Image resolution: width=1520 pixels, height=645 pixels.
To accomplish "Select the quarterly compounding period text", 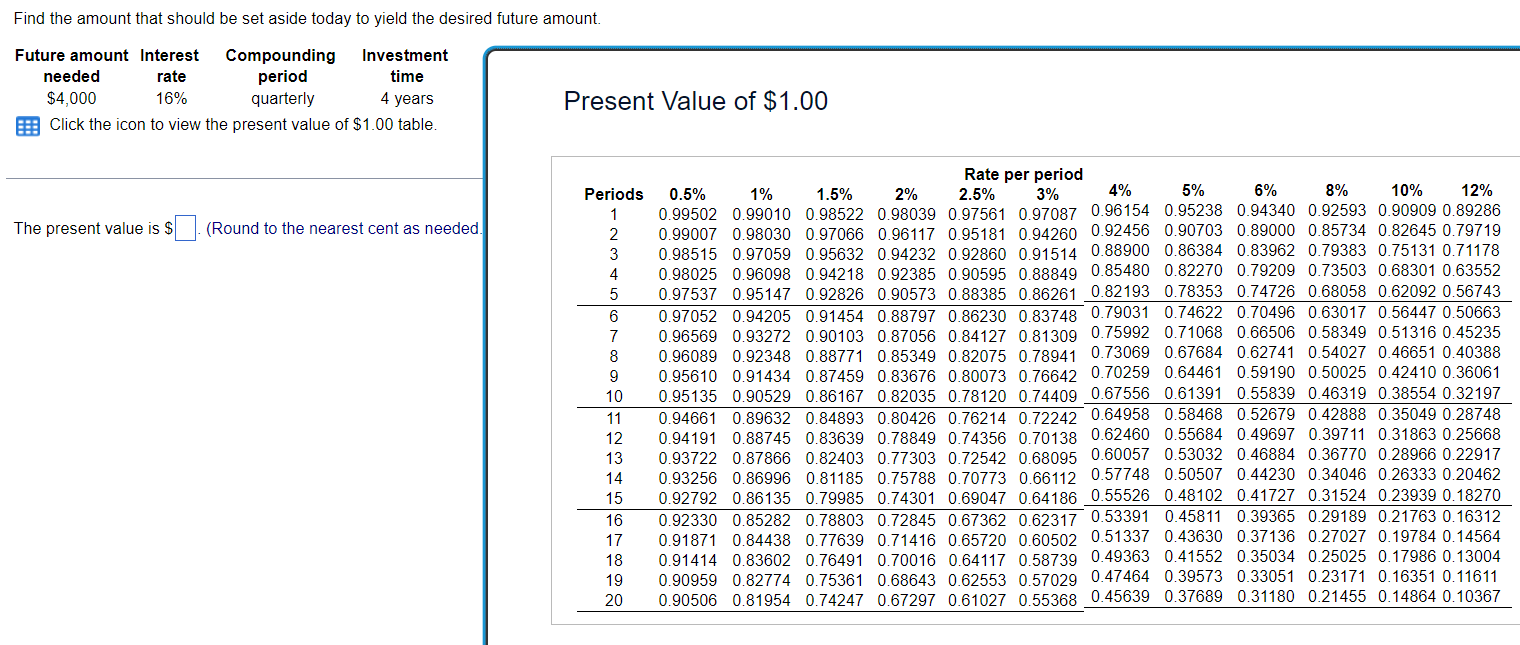I will coord(281,98).
